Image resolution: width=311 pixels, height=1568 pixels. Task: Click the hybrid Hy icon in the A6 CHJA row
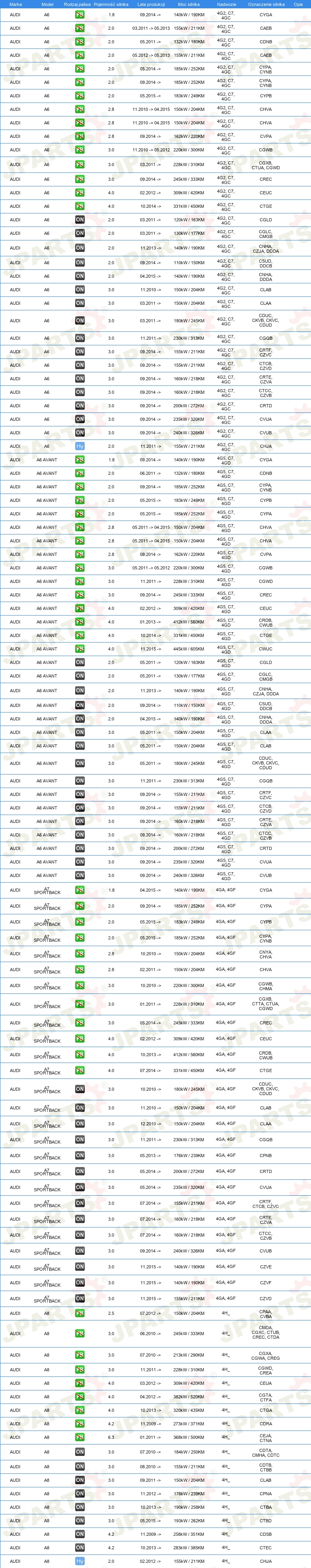point(80,446)
